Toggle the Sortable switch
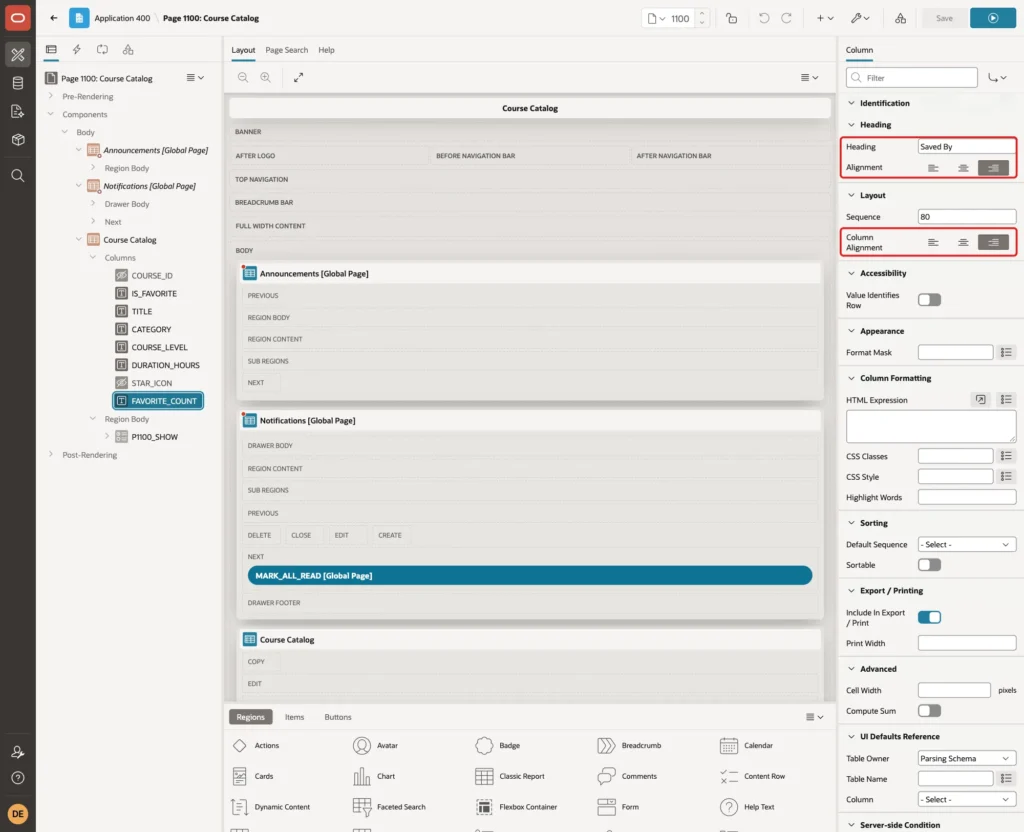Viewport: 1024px width, 832px height. (x=929, y=565)
